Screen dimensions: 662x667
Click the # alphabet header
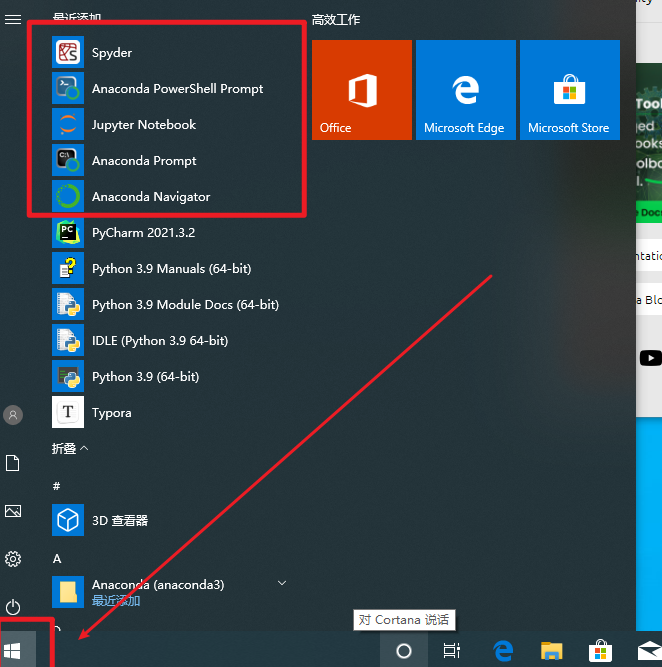coord(56,486)
